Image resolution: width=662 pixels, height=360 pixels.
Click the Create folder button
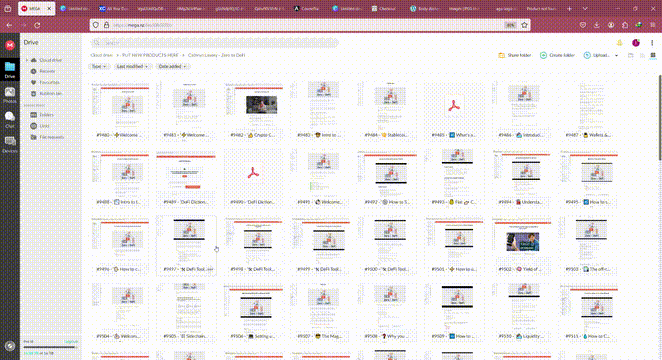[x=557, y=55]
